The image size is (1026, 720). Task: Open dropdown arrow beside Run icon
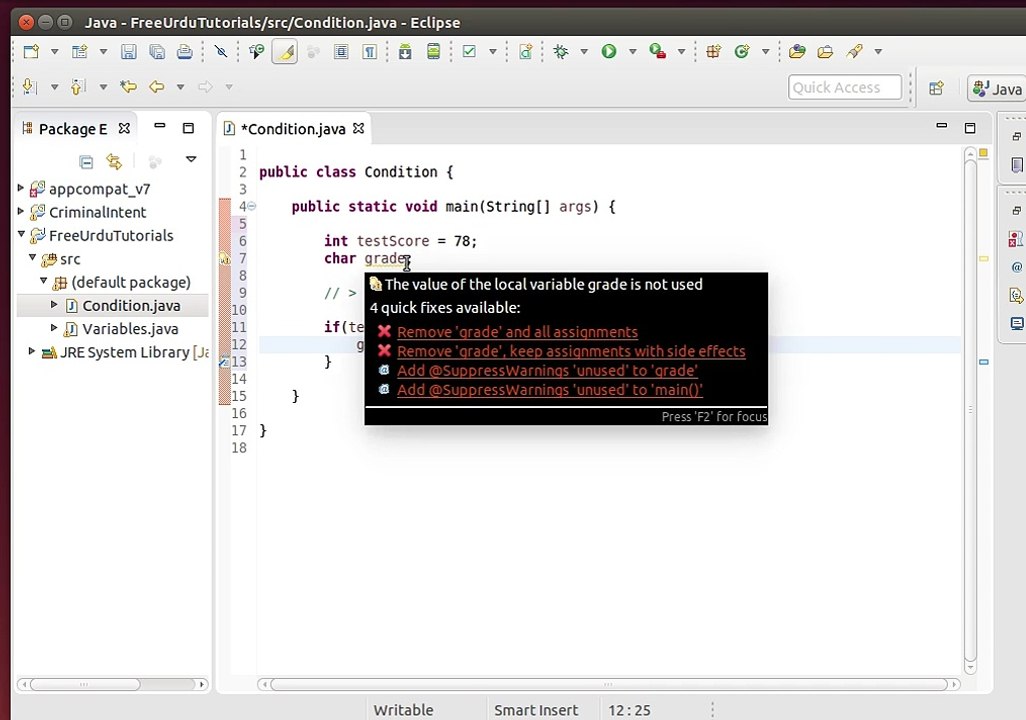[x=632, y=51]
